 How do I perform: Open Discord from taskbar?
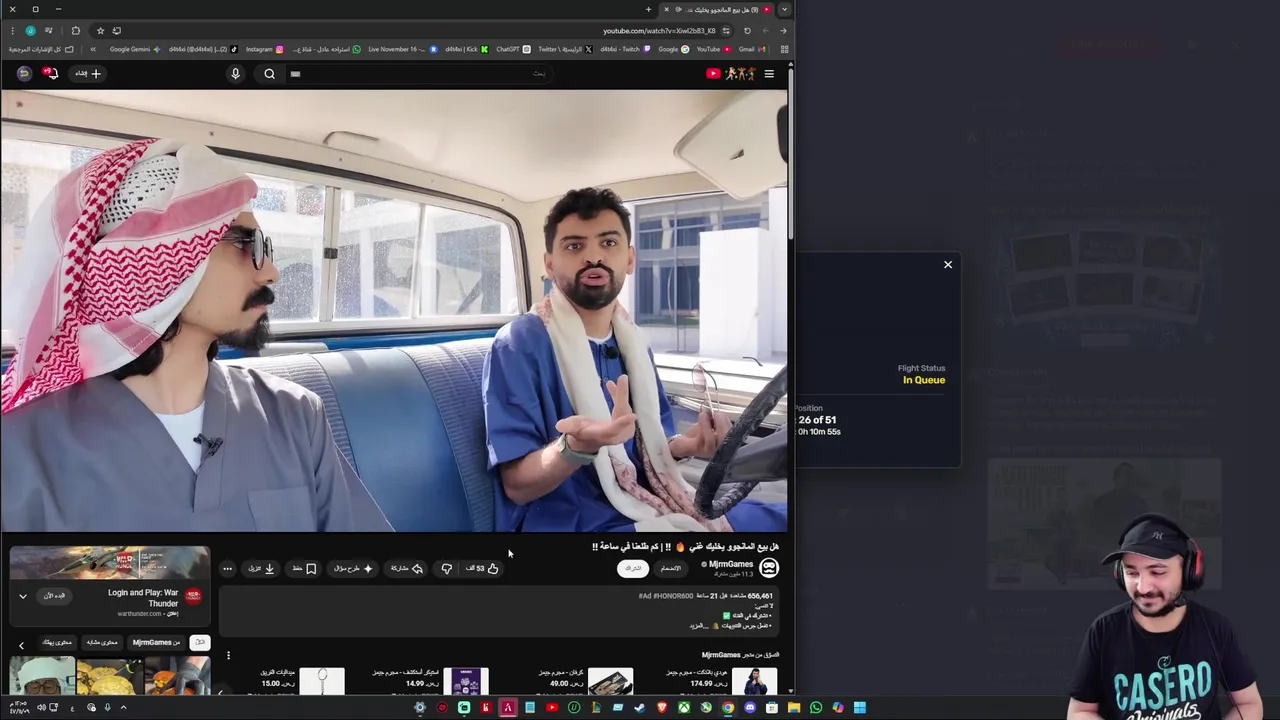[750, 708]
